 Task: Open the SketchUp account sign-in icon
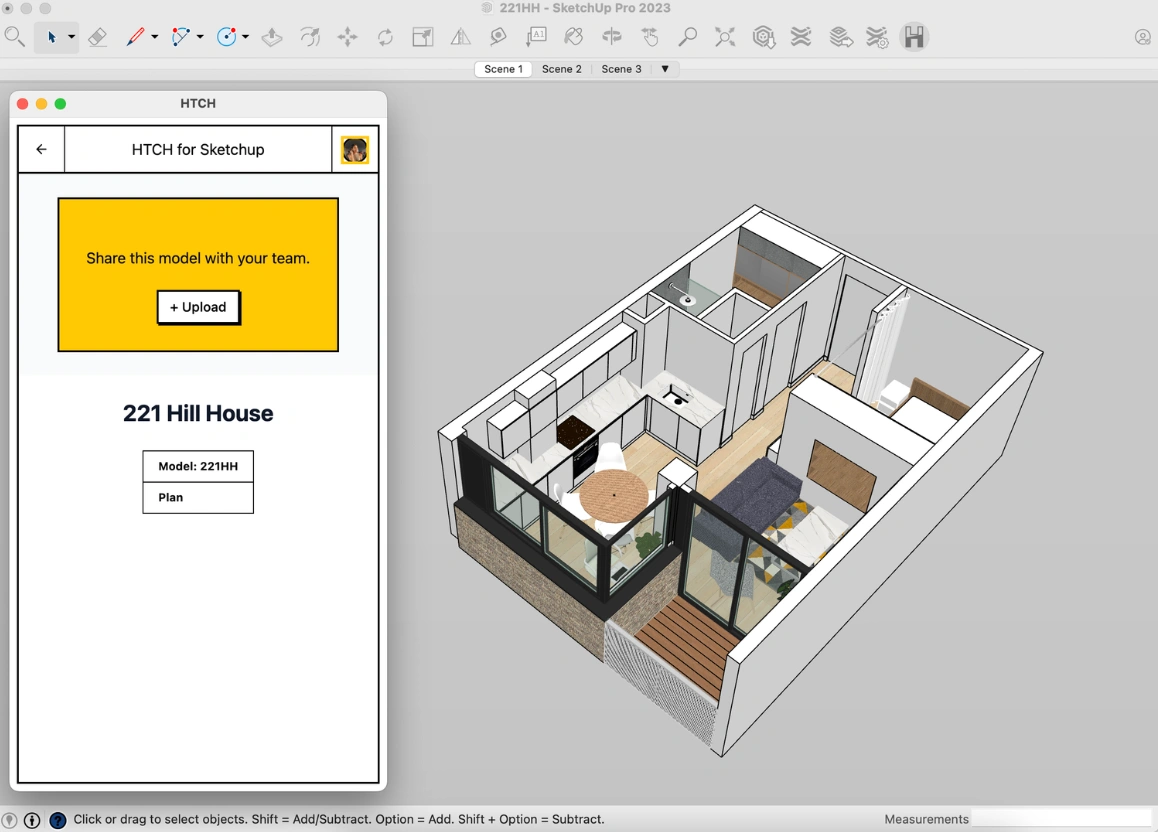click(1142, 37)
